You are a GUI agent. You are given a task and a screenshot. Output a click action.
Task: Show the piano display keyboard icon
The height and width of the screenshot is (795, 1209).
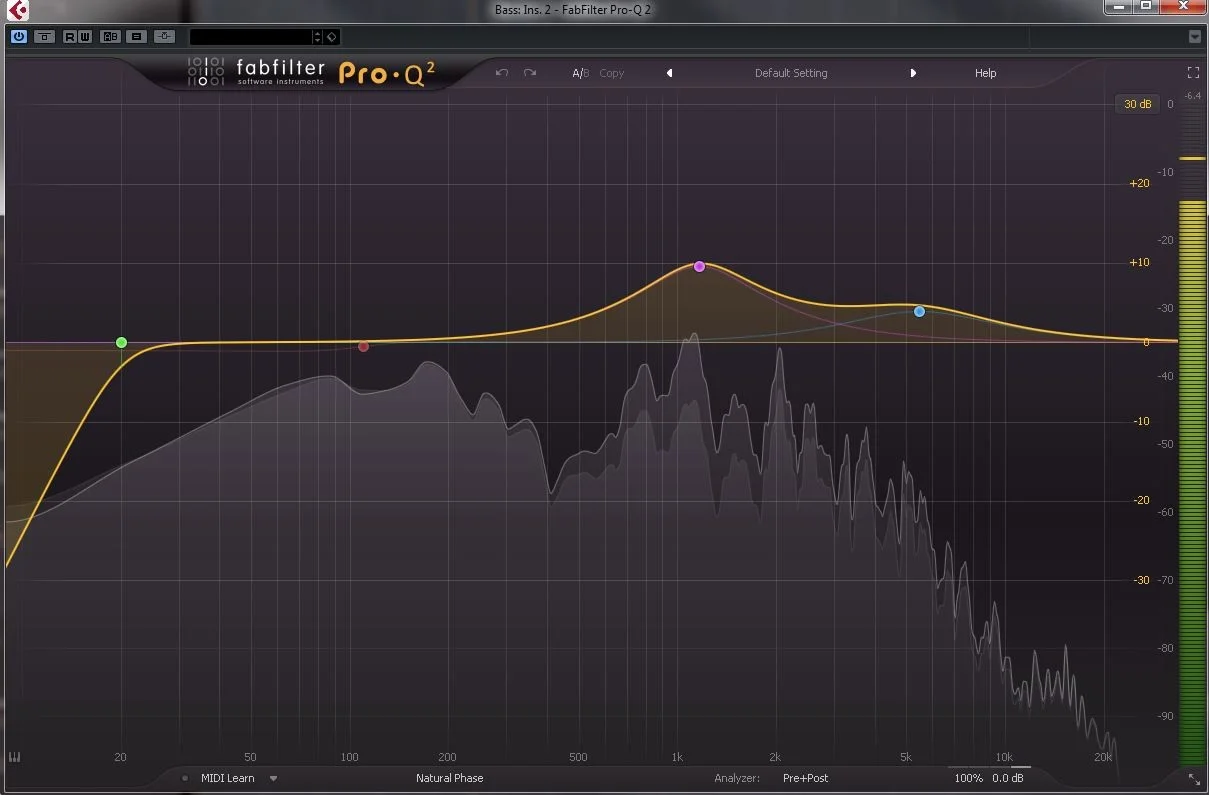click(x=15, y=757)
